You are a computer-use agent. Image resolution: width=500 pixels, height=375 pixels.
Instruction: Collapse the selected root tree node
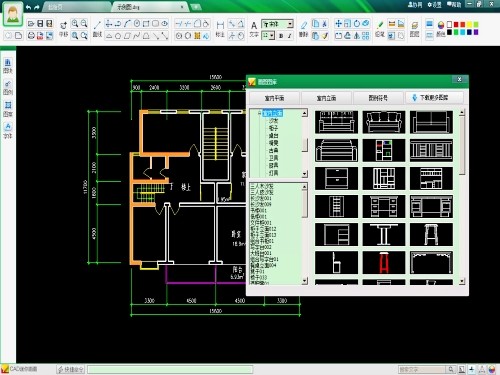click(x=259, y=113)
